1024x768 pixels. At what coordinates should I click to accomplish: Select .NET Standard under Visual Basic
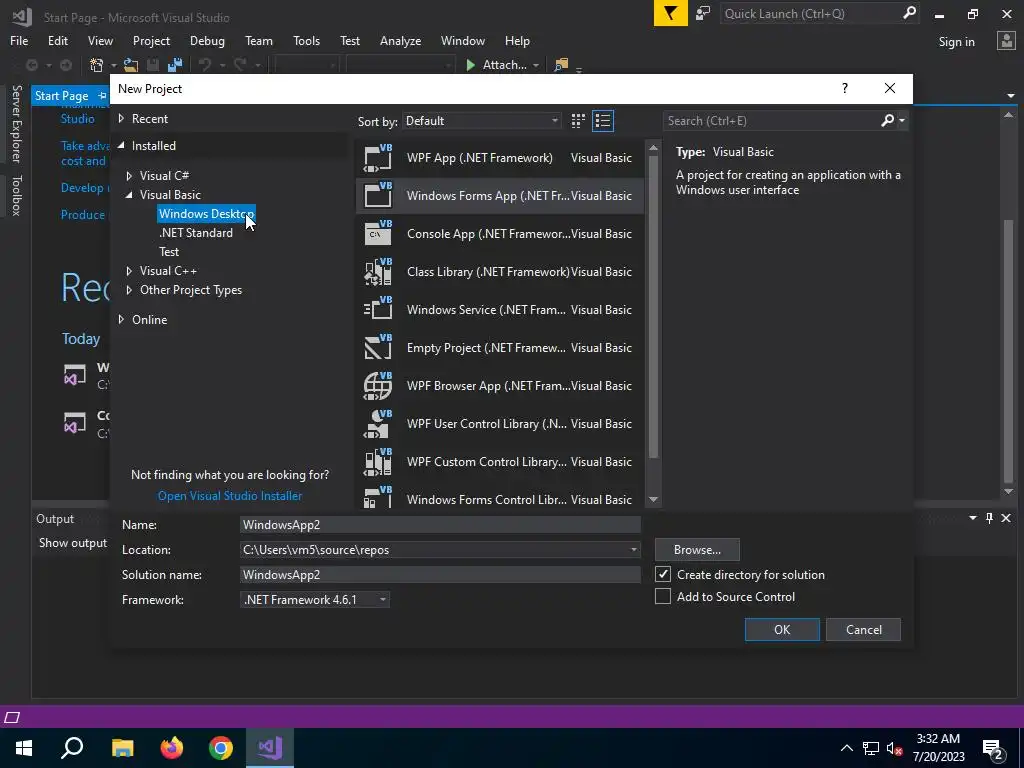point(196,232)
